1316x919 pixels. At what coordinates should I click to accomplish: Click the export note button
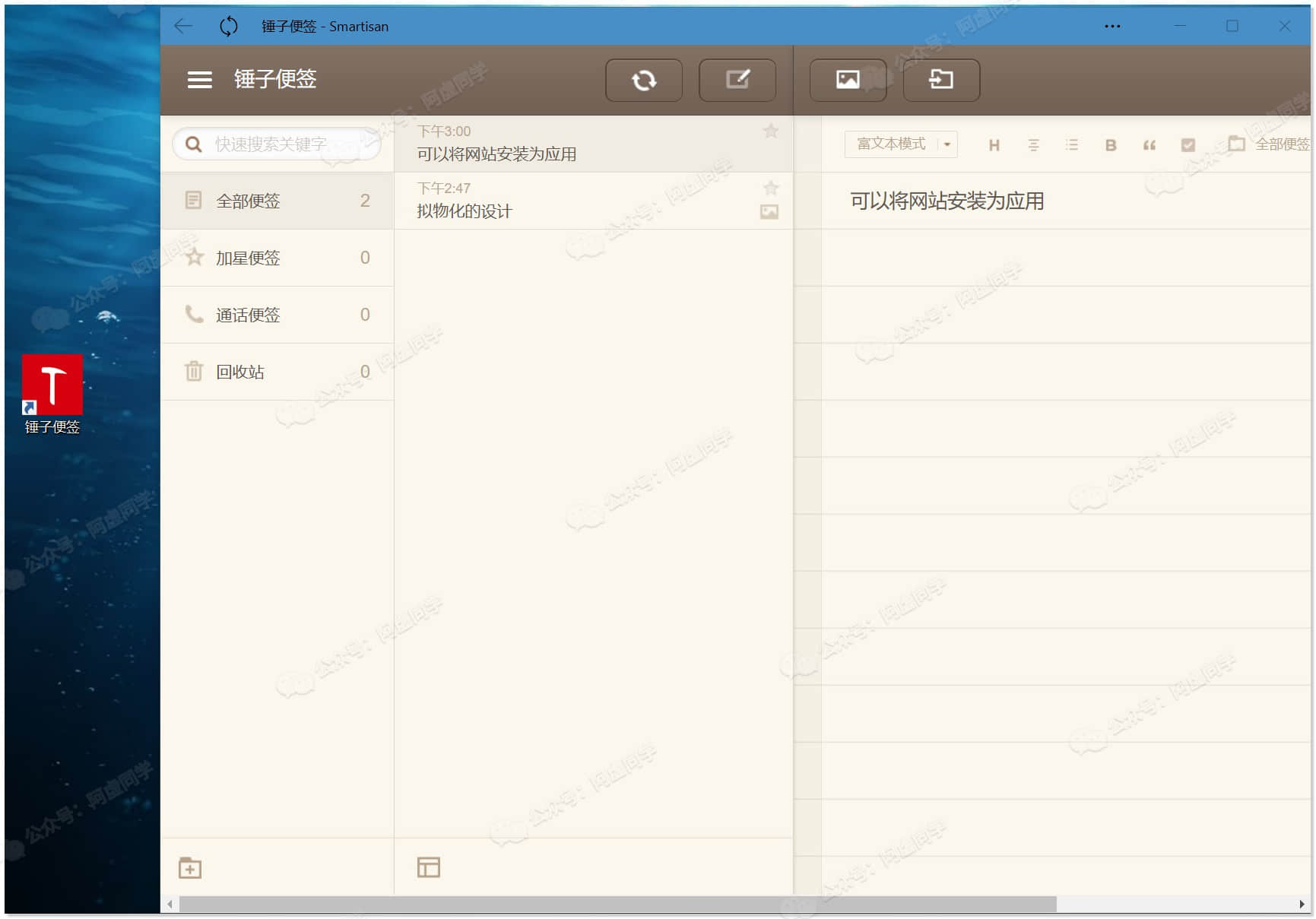940,80
